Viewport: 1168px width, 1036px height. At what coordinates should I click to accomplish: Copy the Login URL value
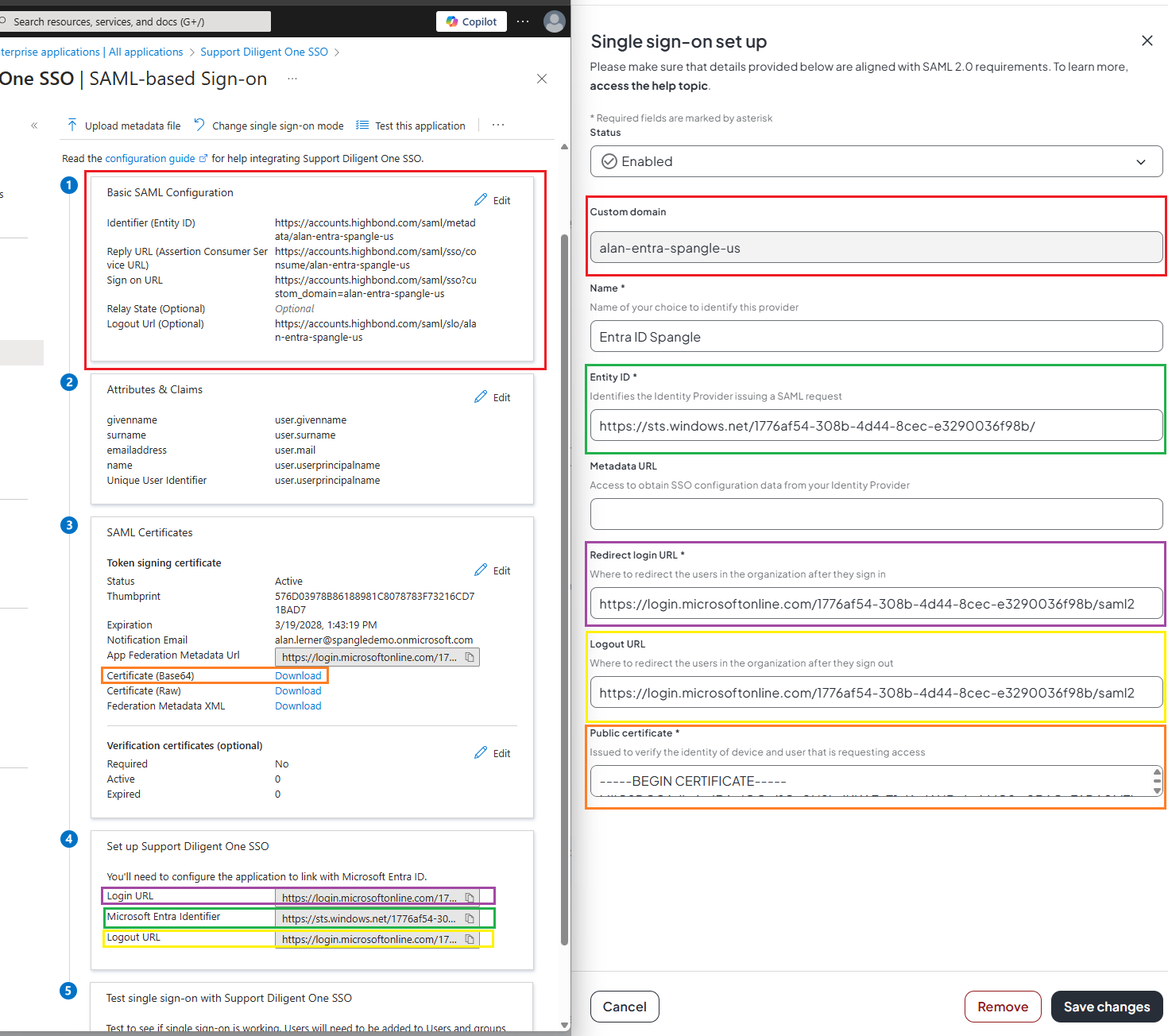point(470,898)
